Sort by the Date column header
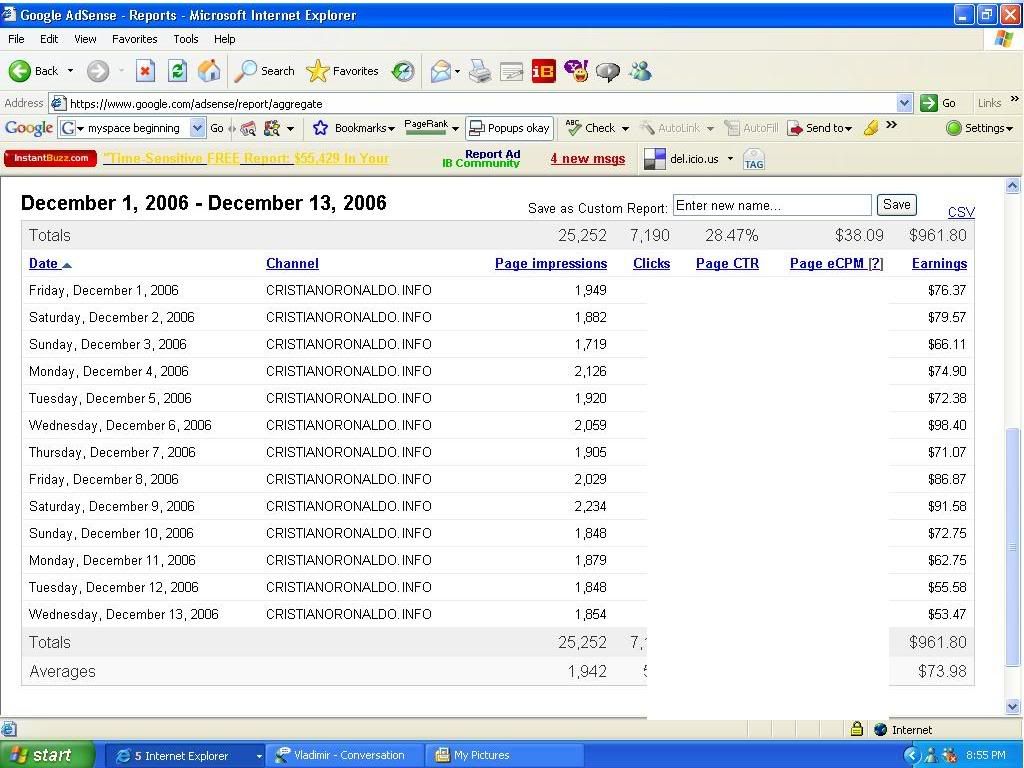The width and height of the screenshot is (1024, 768). tap(50, 264)
